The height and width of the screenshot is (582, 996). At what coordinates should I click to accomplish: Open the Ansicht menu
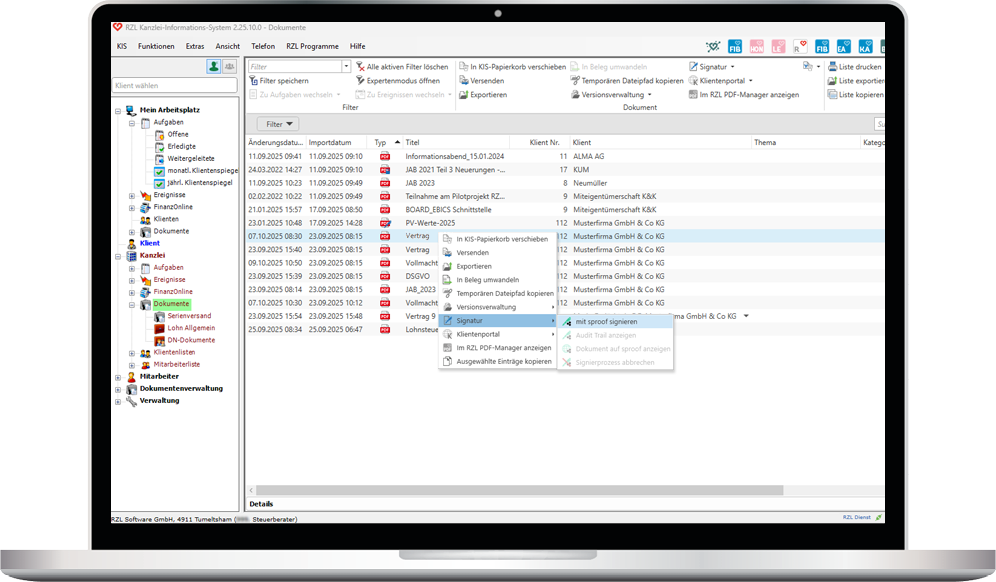coord(227,46)
